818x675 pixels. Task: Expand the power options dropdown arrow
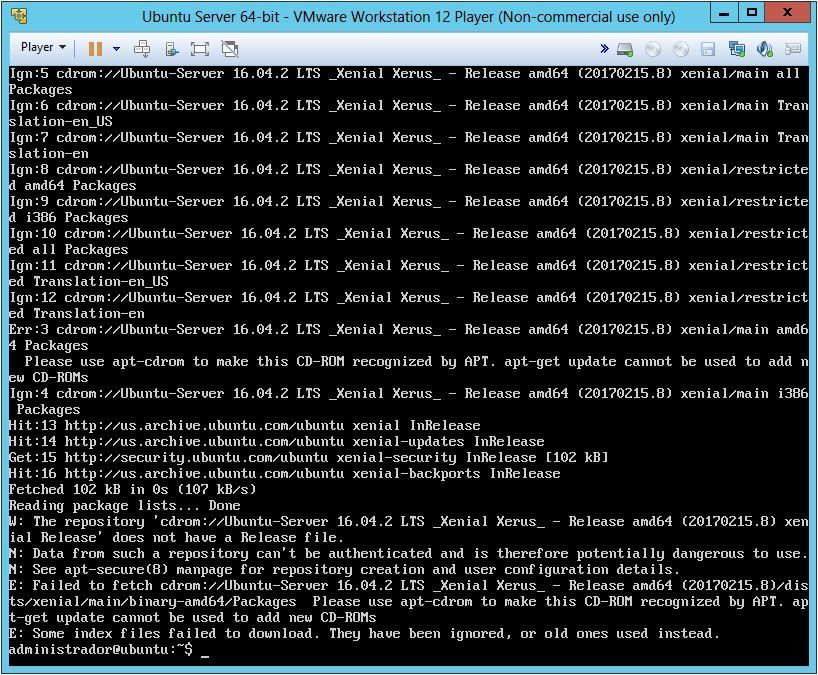click(116, 49)
